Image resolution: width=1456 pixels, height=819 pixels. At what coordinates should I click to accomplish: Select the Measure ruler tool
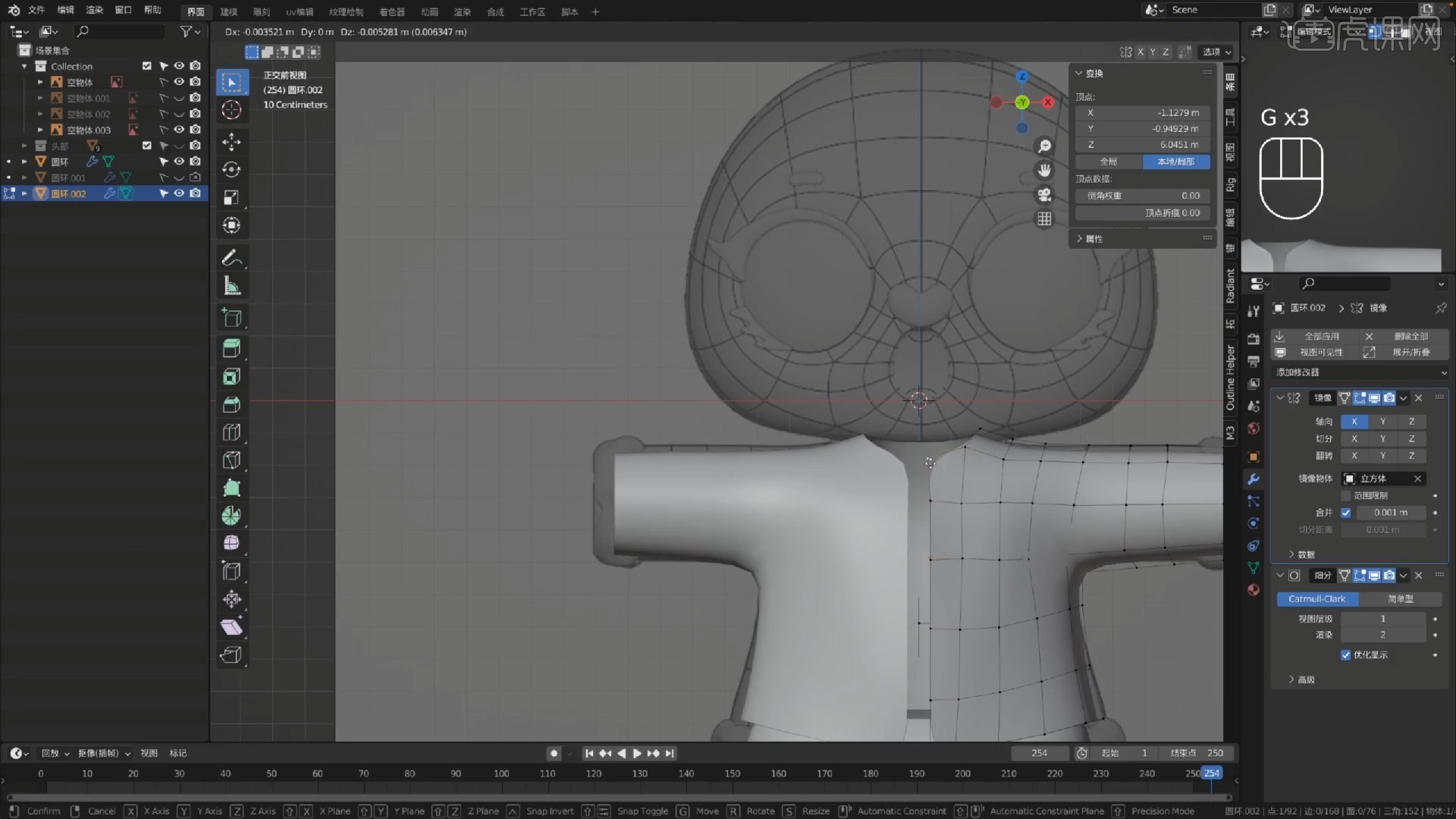(x=232, y=286)
